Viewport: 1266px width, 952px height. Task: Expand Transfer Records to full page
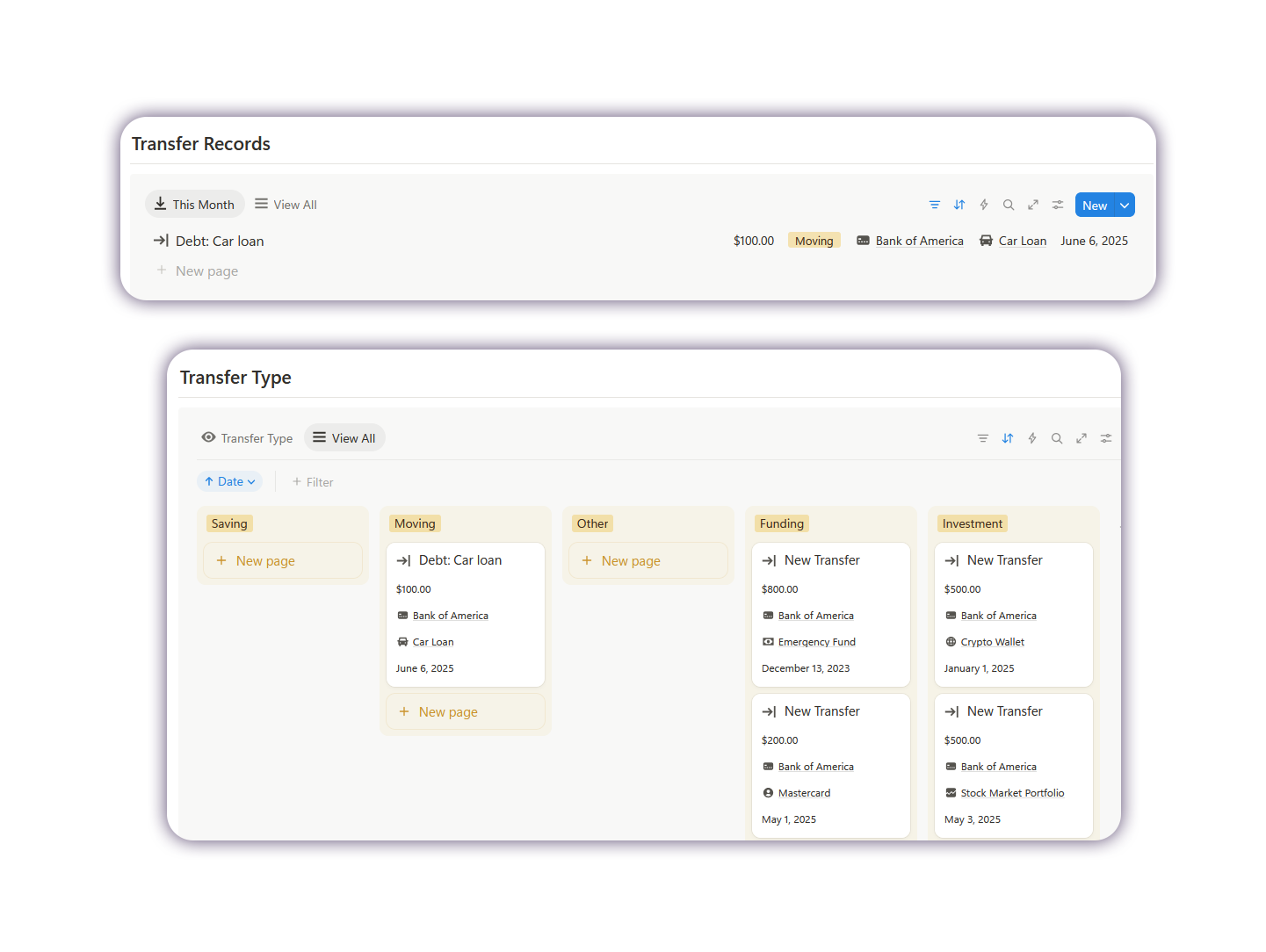[x=1033, y=205]
